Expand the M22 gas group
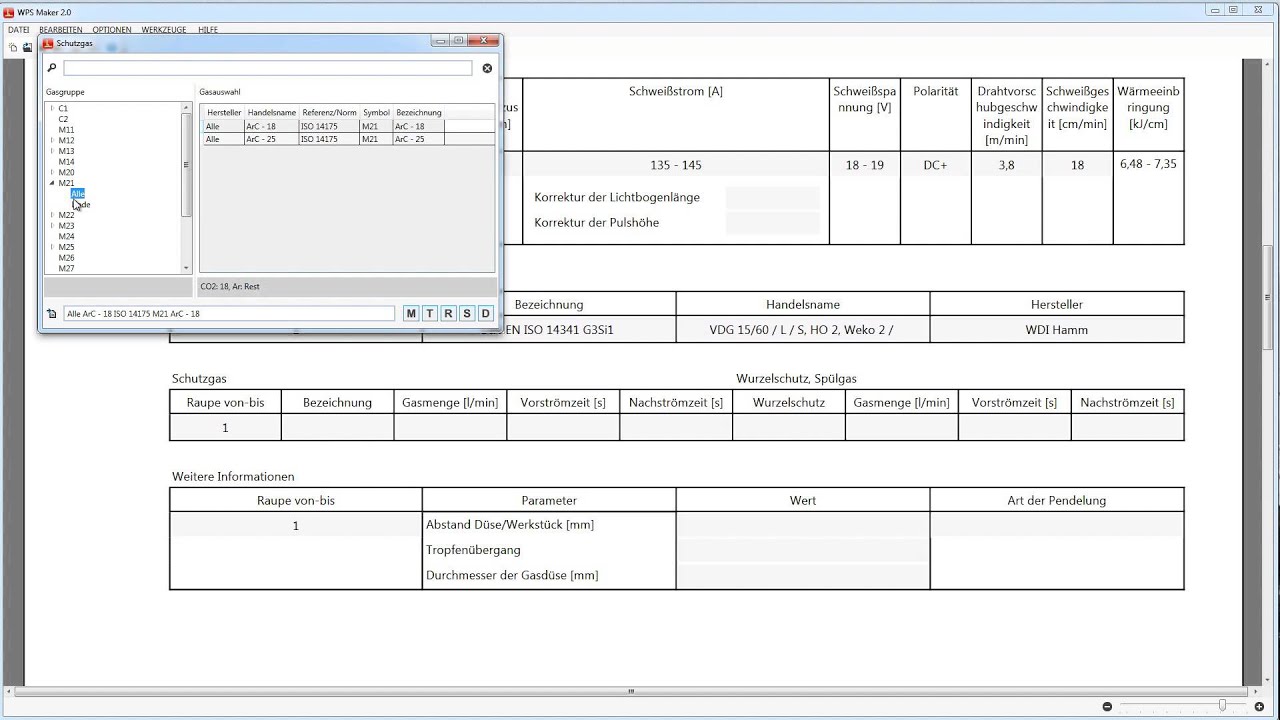The width and height of the screenshot is (1280, 720). 52,215
